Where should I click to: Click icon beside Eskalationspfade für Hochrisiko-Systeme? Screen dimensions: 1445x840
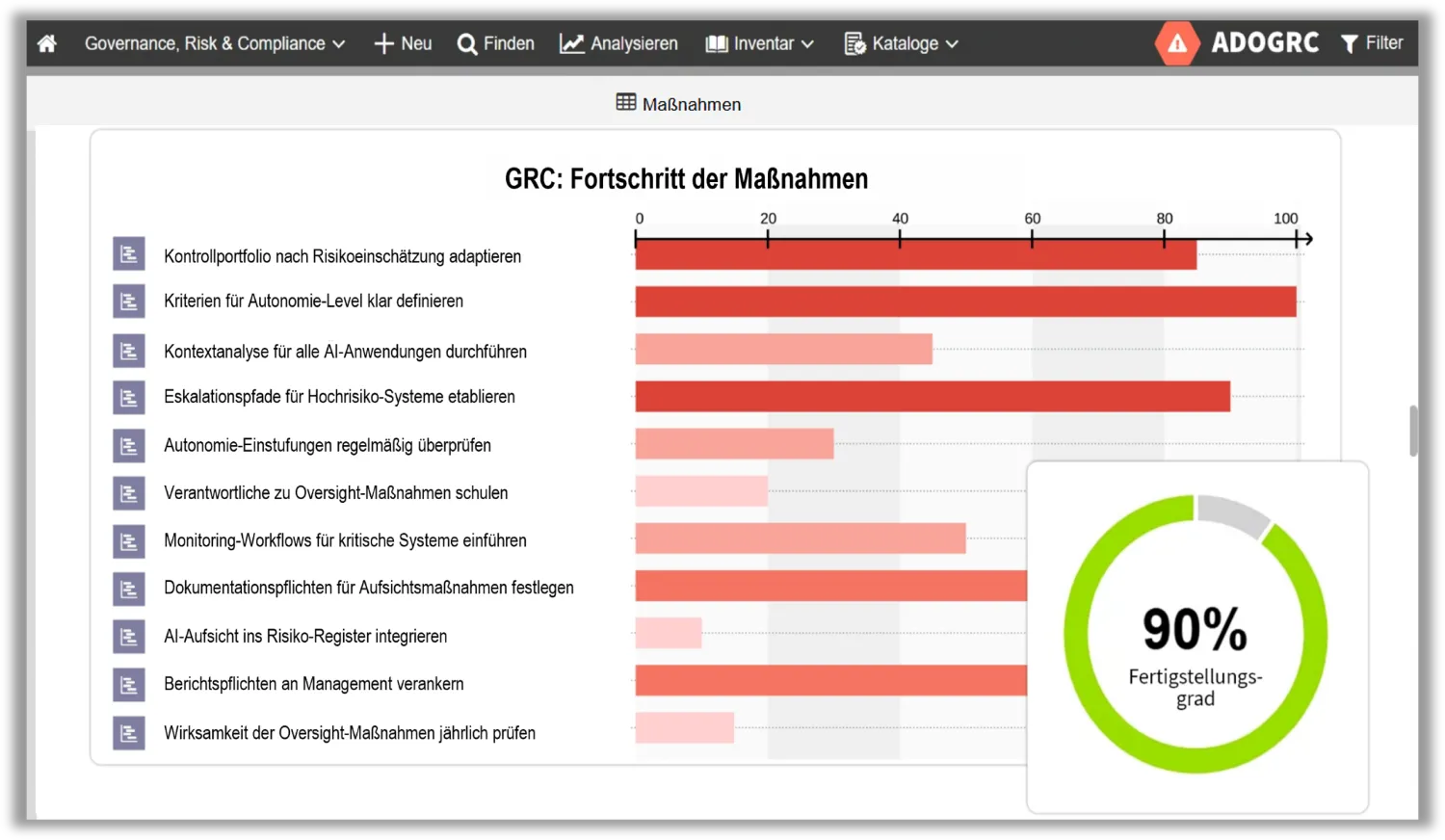[x=129, y=397]
